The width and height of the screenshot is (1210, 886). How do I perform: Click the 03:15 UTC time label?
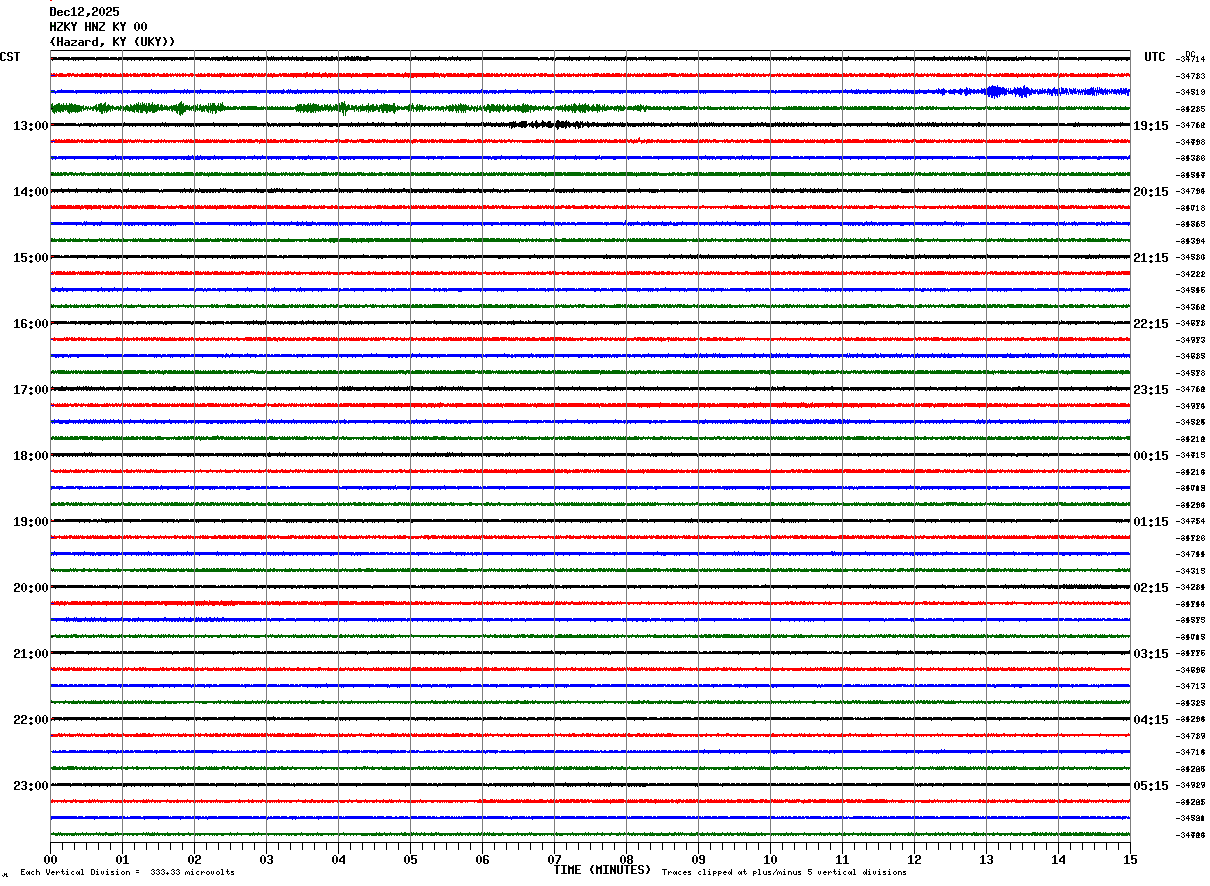(1151, 654)
